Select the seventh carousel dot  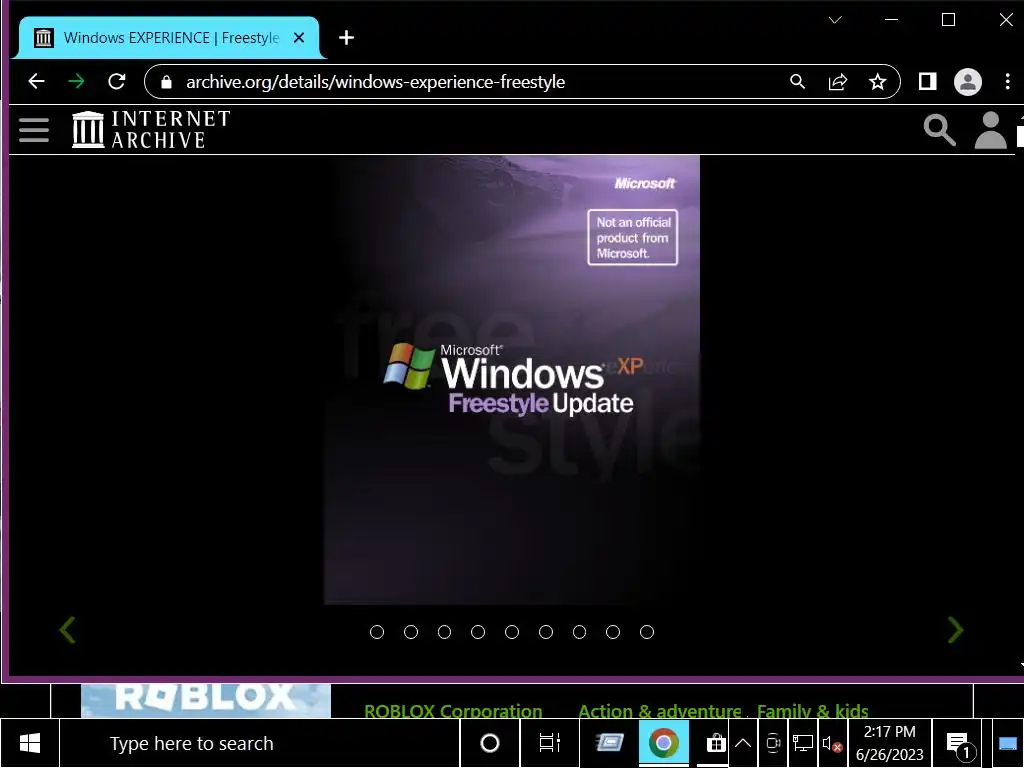click(x=579, y=632)
